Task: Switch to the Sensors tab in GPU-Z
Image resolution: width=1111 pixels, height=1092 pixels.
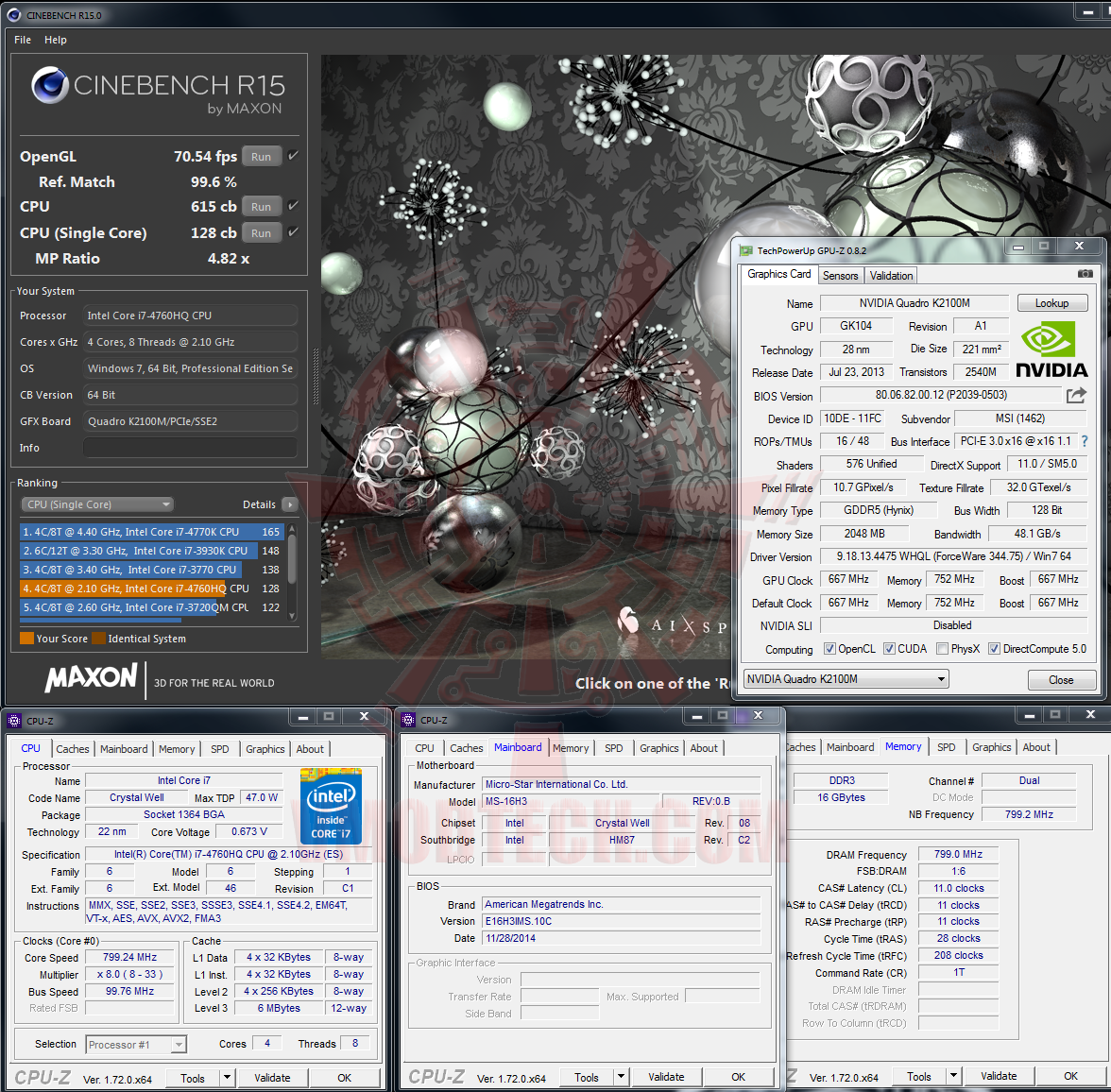Action: coord(841,276)
